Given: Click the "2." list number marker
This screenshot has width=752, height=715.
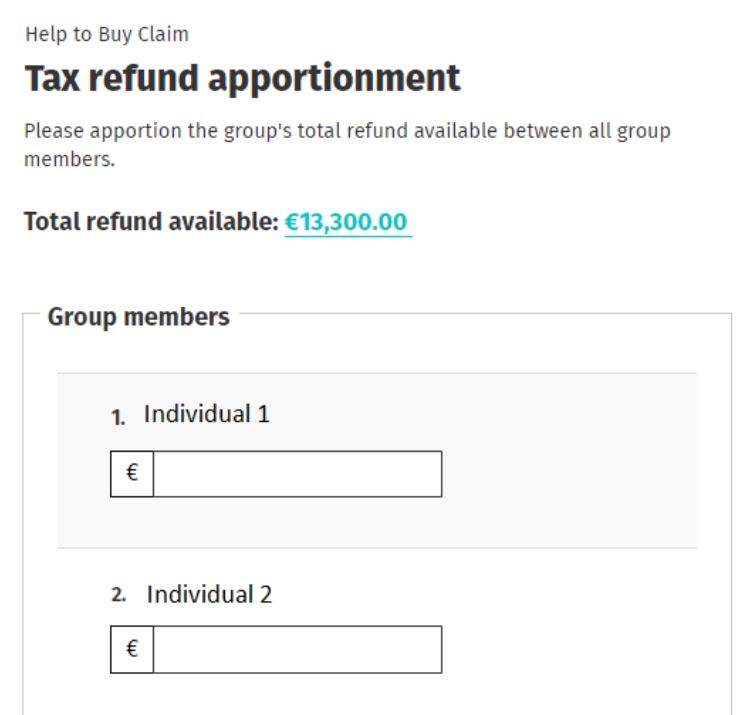Looking at the screenshot, I should click(119, 596).
